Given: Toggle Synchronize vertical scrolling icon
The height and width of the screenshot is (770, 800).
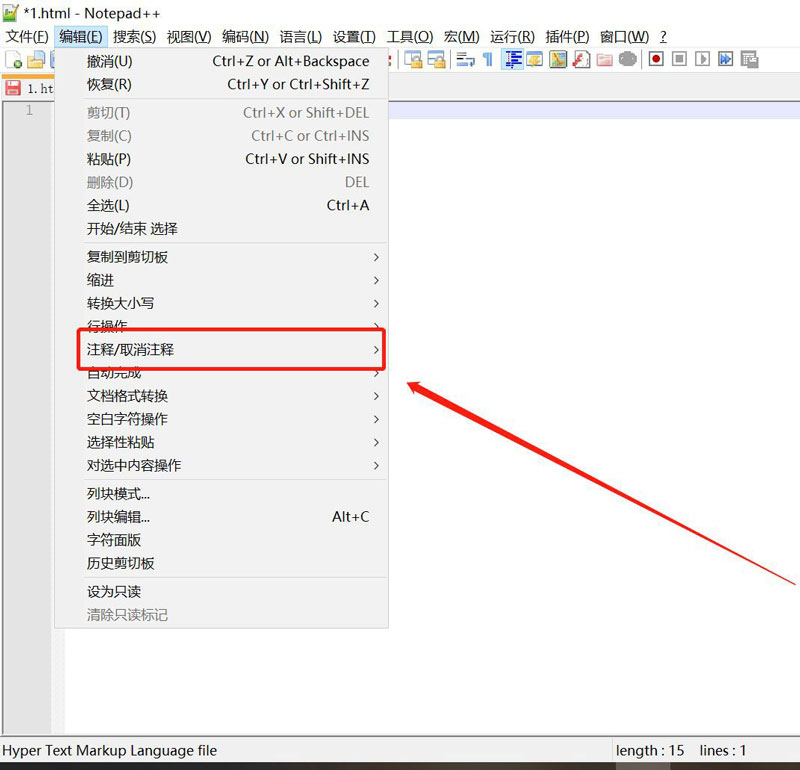Looking at the screenshot, I should [x=413, y=60].
